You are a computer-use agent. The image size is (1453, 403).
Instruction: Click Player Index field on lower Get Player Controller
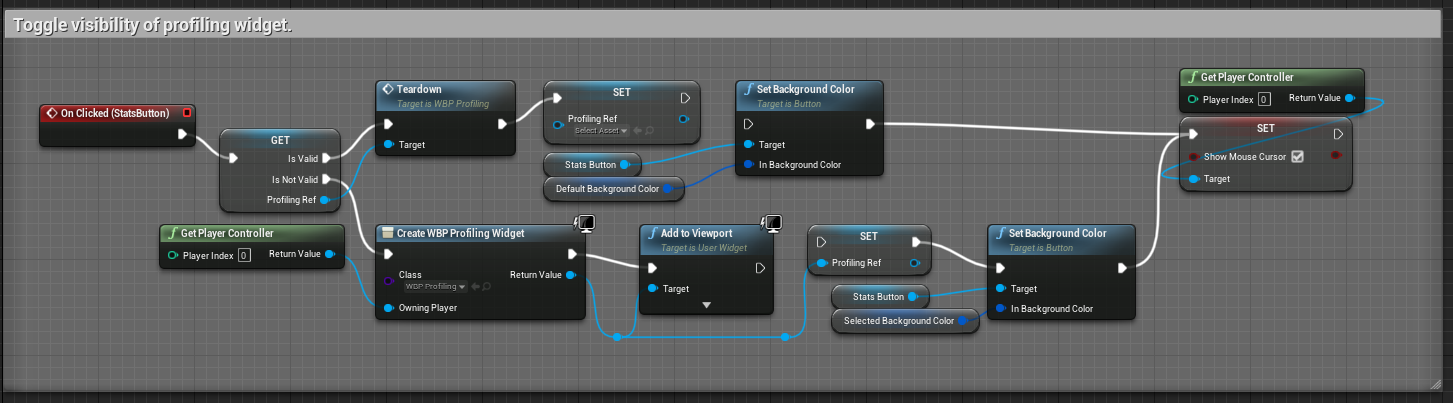244,255
